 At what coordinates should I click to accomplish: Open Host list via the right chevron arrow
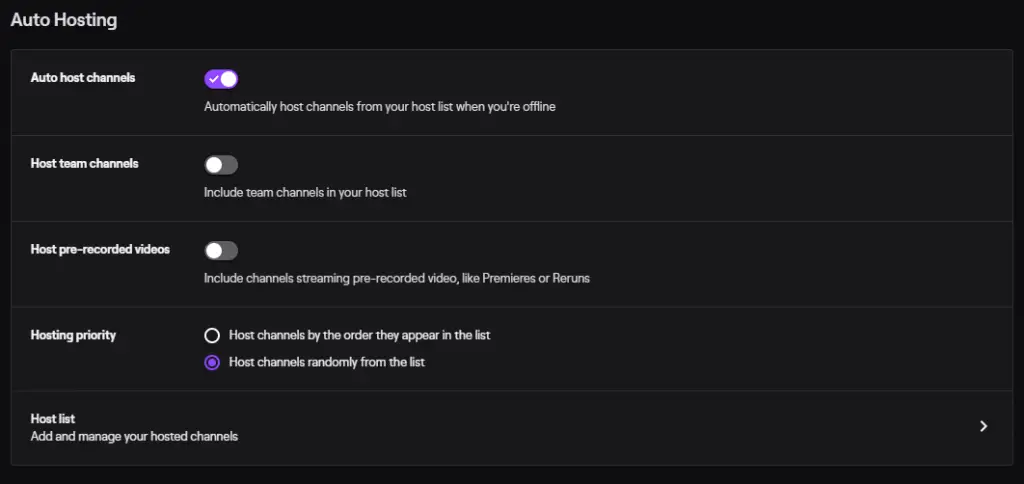coord(984,427)
